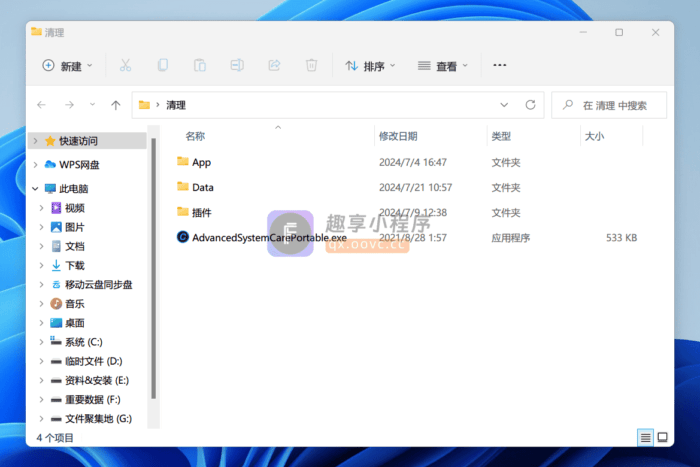Expand the 临时文件 (D:) drive node
The height and width of the screenshot is (467, 700).
42,361
